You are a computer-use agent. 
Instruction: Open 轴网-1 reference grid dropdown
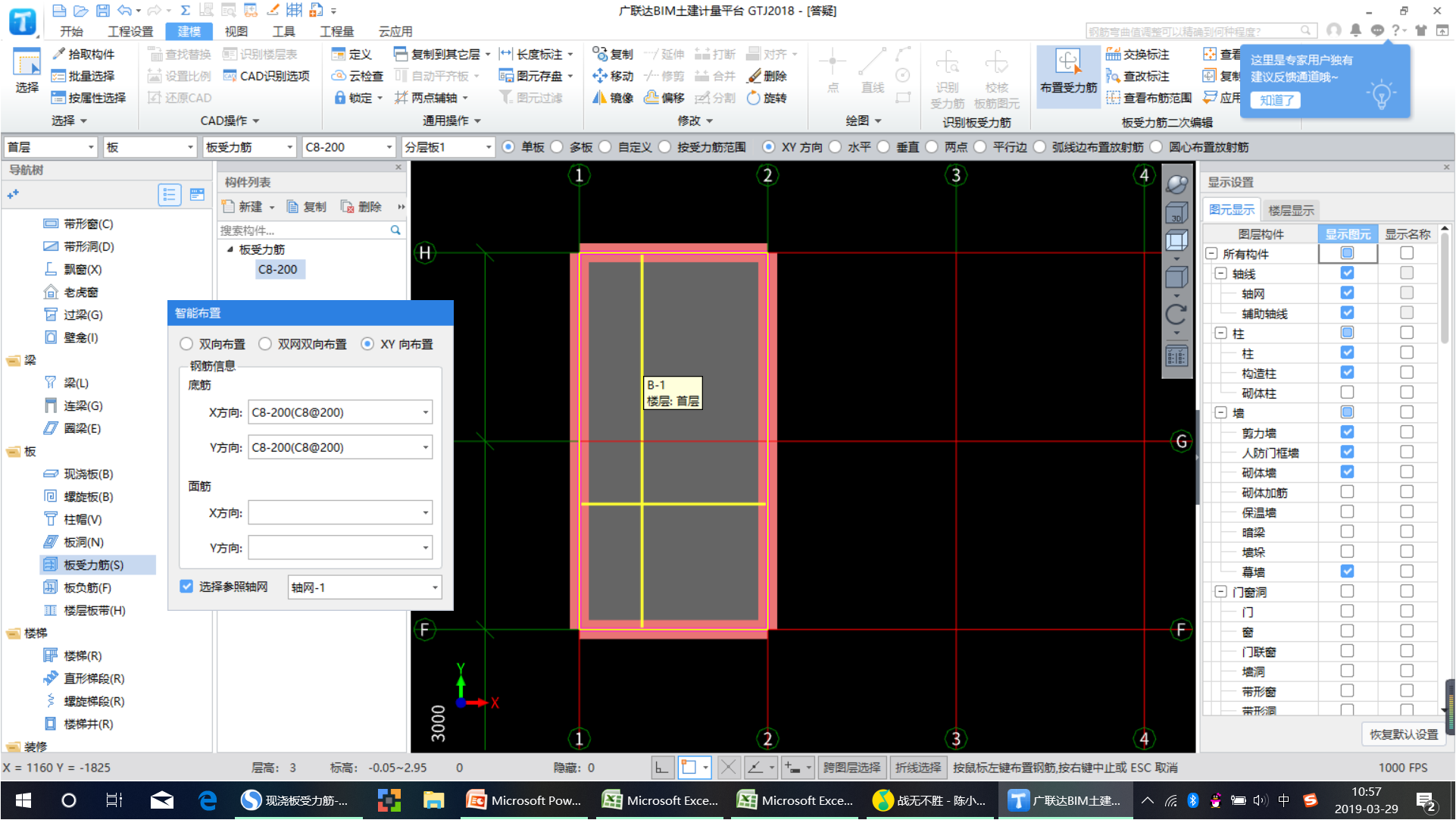click(x=435, y=587)
